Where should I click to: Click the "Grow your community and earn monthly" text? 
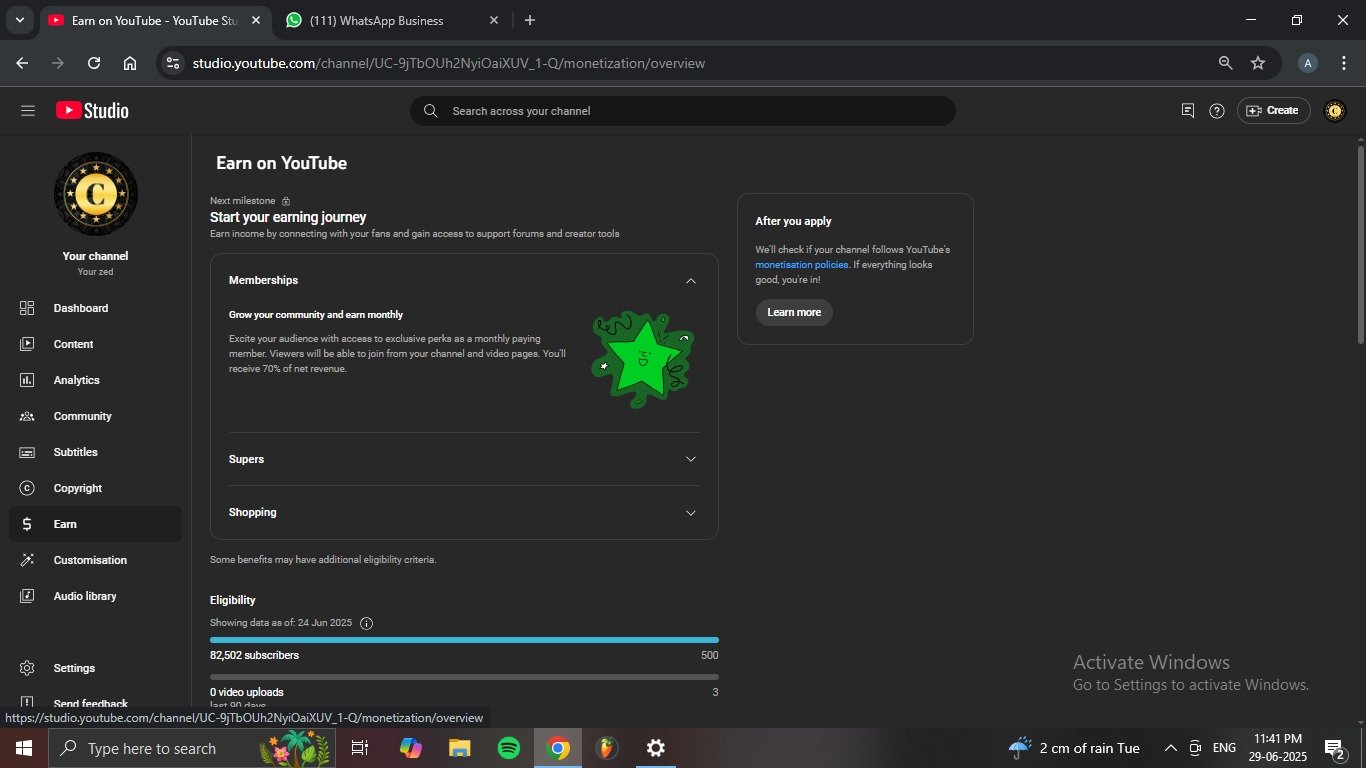(x=316, y=315)
